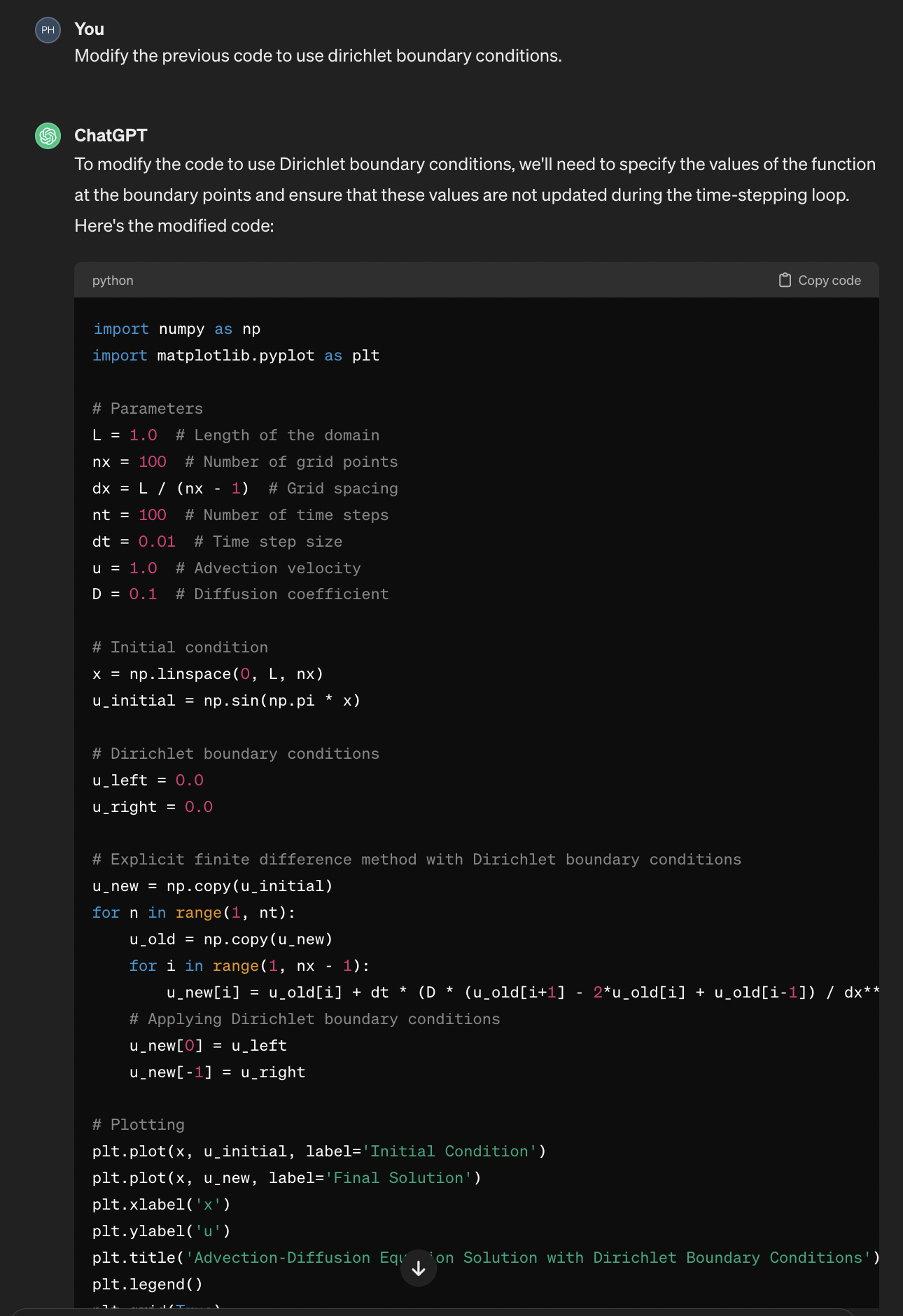Click the line 'import numpy as np'

click(x=176, y=329)
